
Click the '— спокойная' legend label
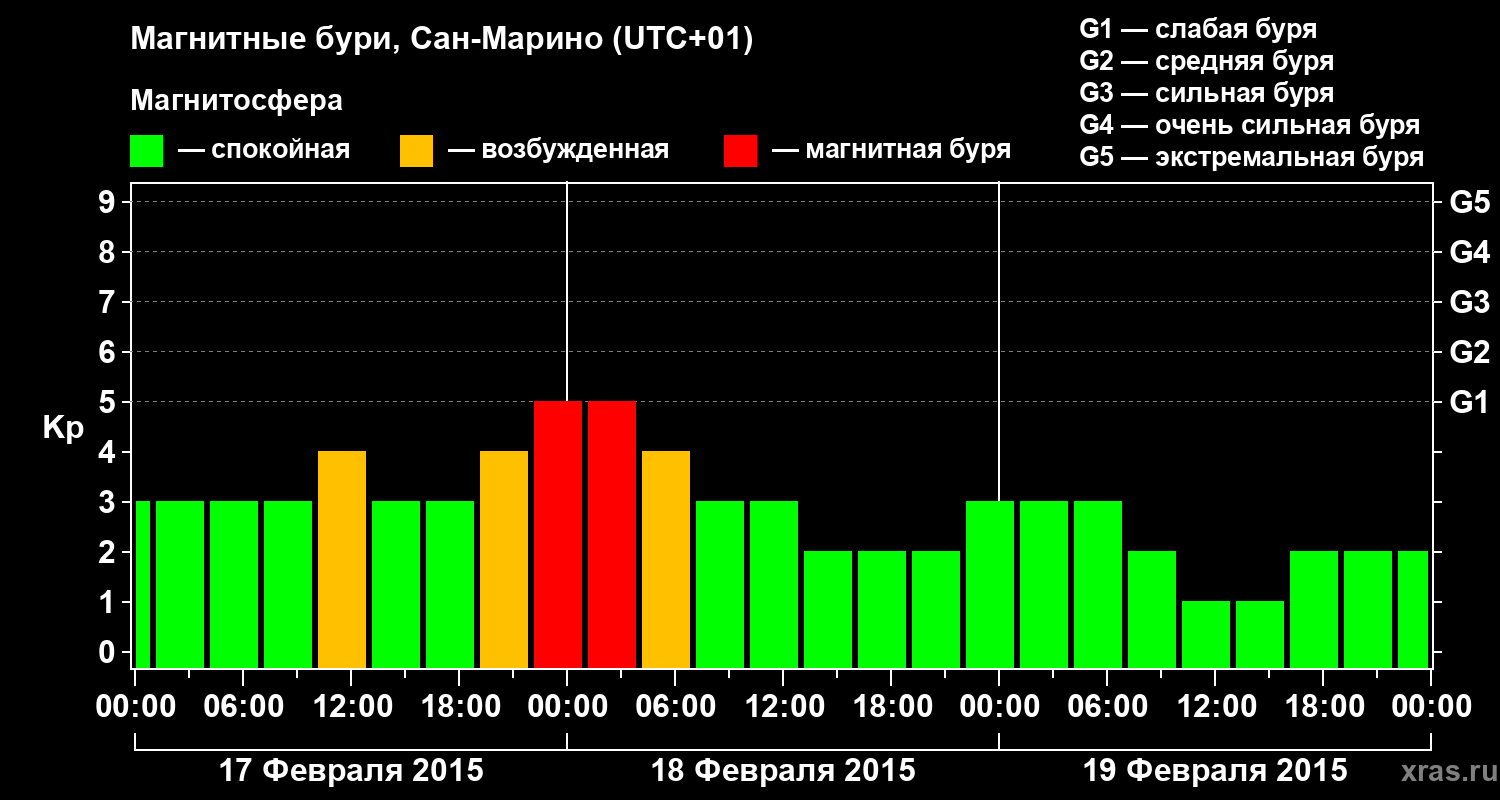point(264,151)
